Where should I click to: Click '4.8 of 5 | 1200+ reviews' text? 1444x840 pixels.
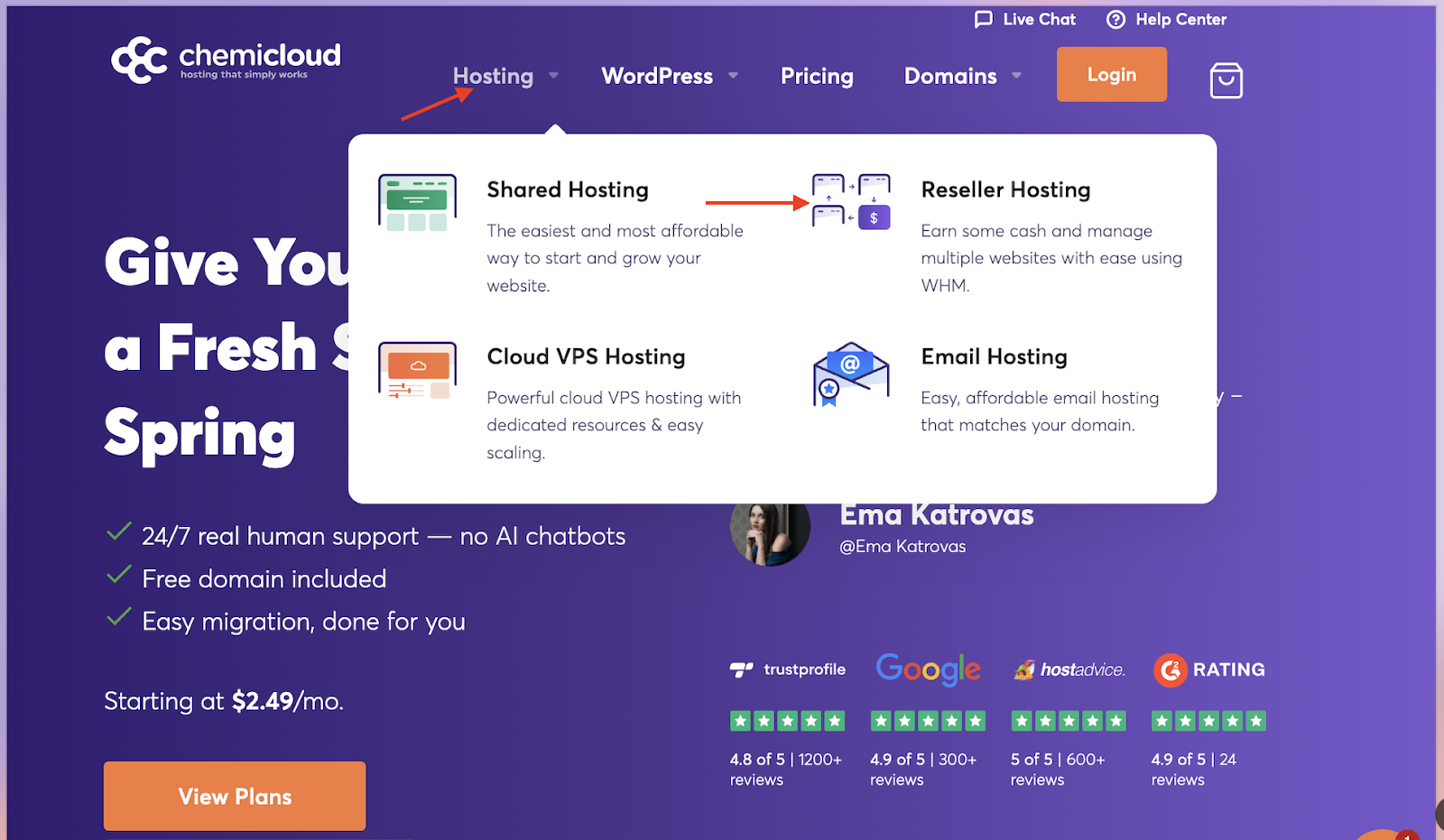click(786, 770)
